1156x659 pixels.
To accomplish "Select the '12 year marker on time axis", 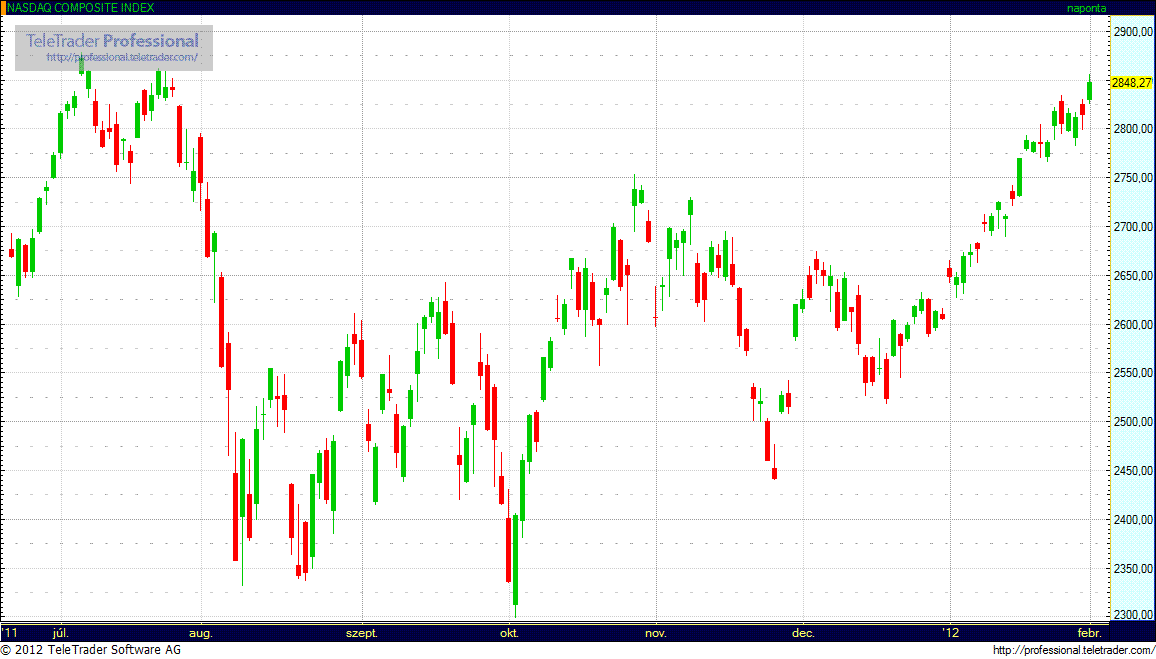I will pyautogui.click(x=952, y=633).
